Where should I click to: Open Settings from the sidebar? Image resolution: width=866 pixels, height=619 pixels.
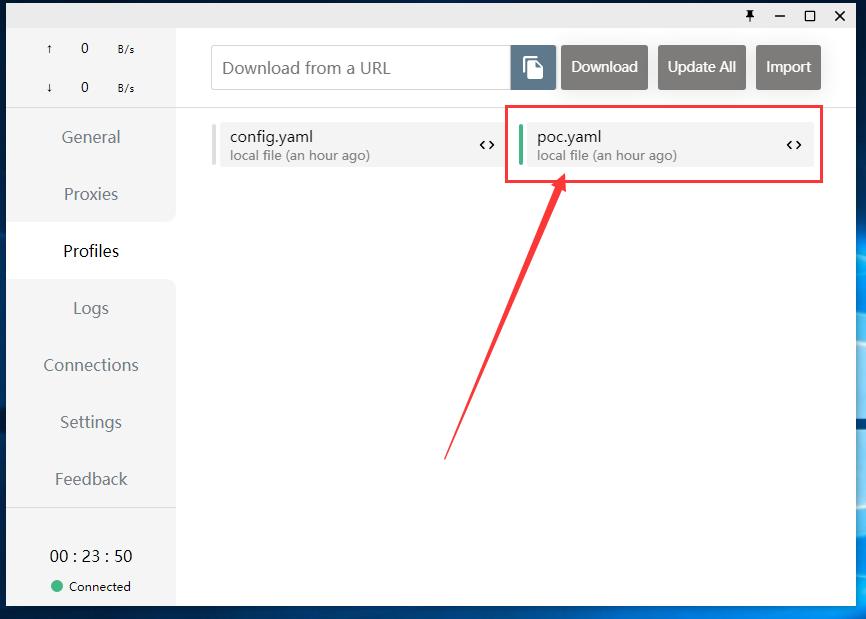[x=91, y=422]
